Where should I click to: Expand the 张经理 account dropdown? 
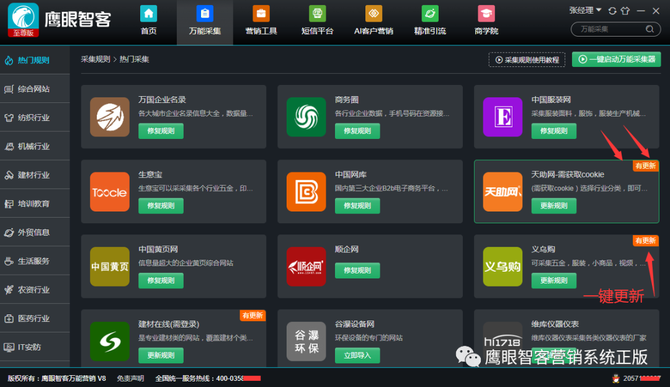tap(585, 10)
